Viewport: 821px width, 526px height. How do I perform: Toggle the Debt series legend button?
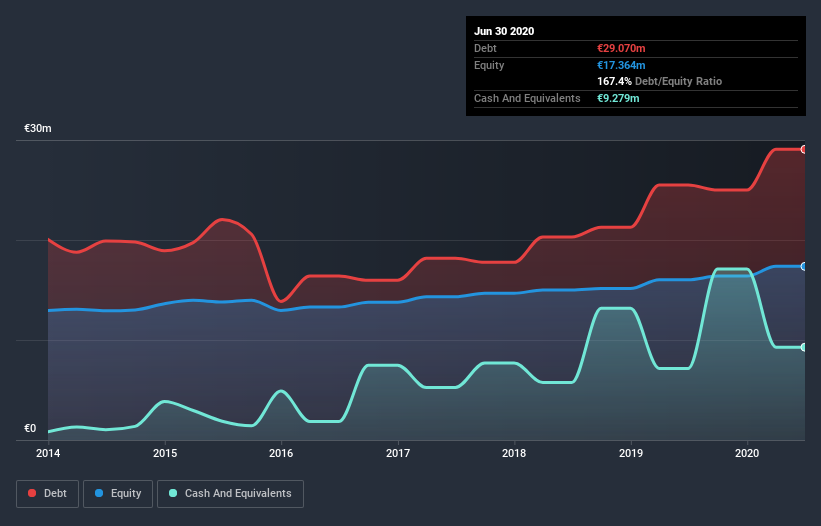[47, 494]
